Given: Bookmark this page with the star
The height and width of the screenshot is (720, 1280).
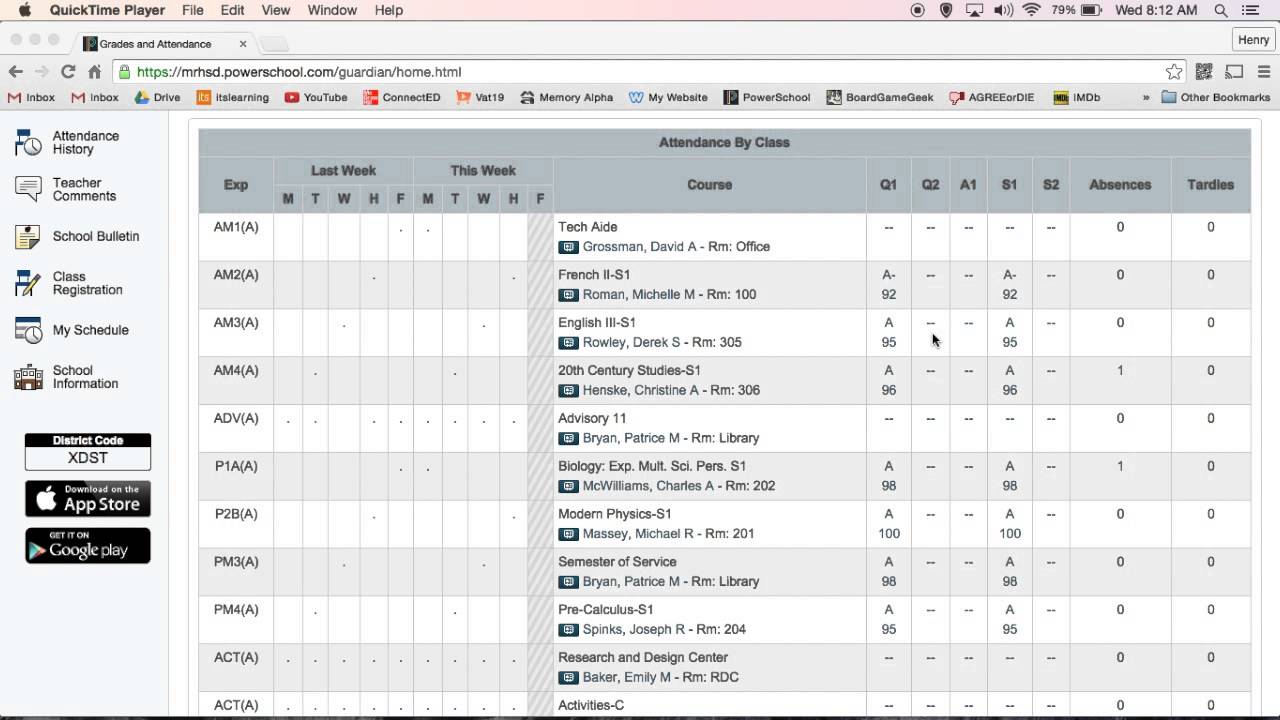Looking at the screenshot, I should click(x=1174, y=72).
